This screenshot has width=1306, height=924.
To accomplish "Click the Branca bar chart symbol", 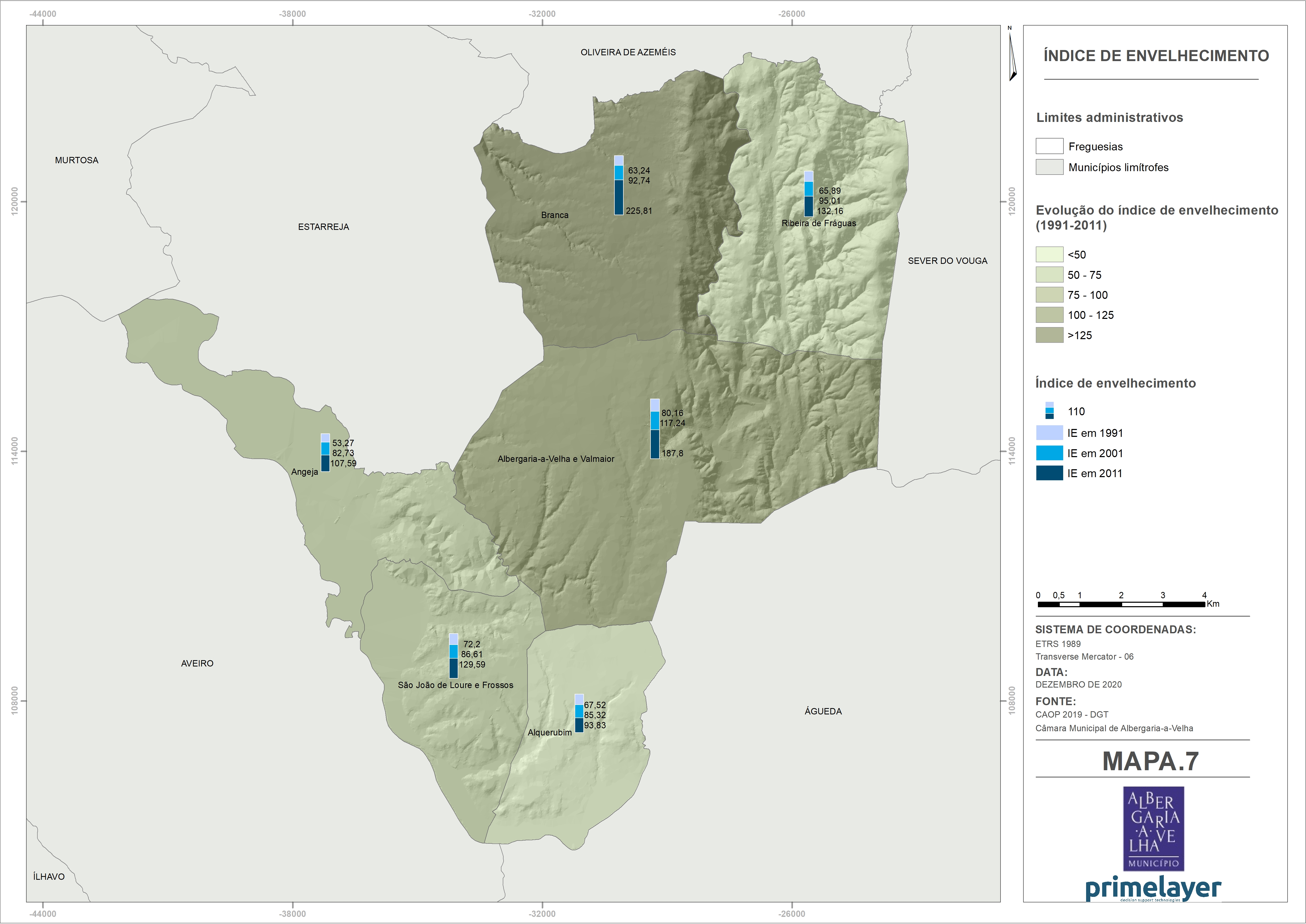I will 619,185.
